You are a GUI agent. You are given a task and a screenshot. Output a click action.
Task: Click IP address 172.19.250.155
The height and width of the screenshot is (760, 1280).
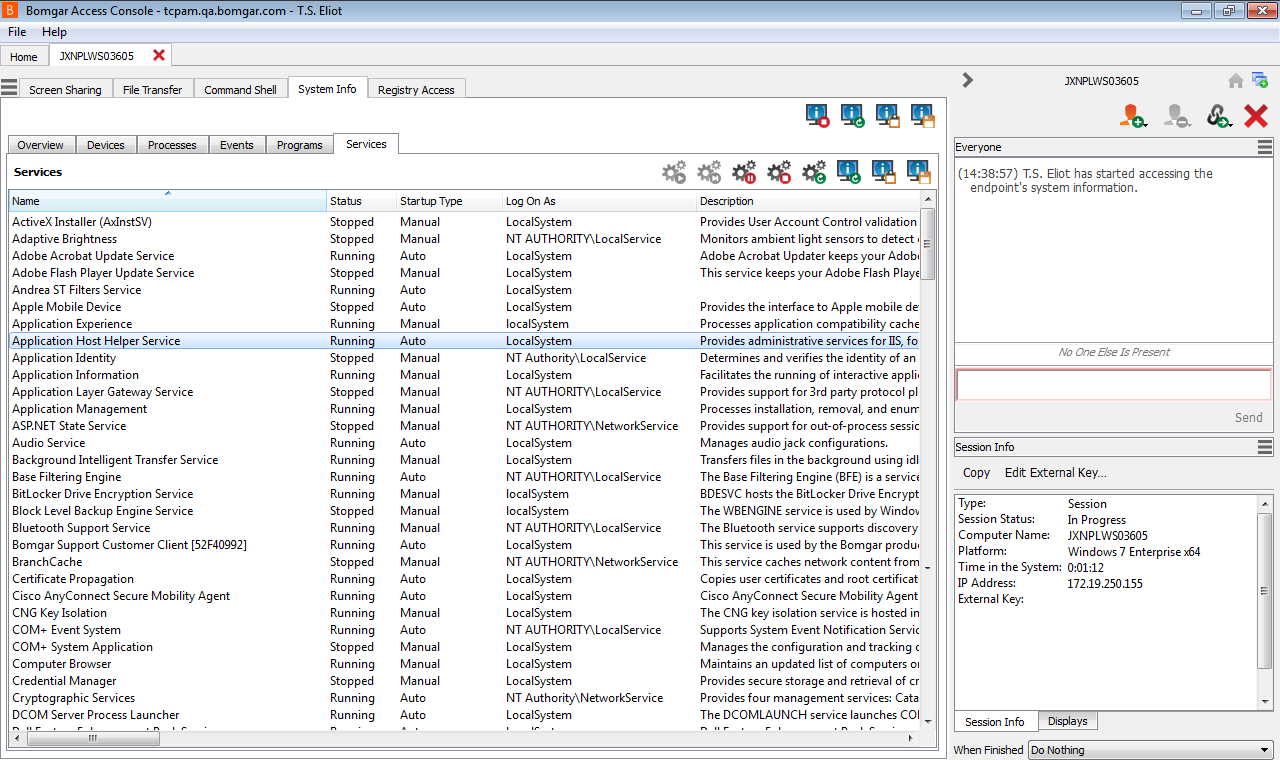click(1105, 583)
